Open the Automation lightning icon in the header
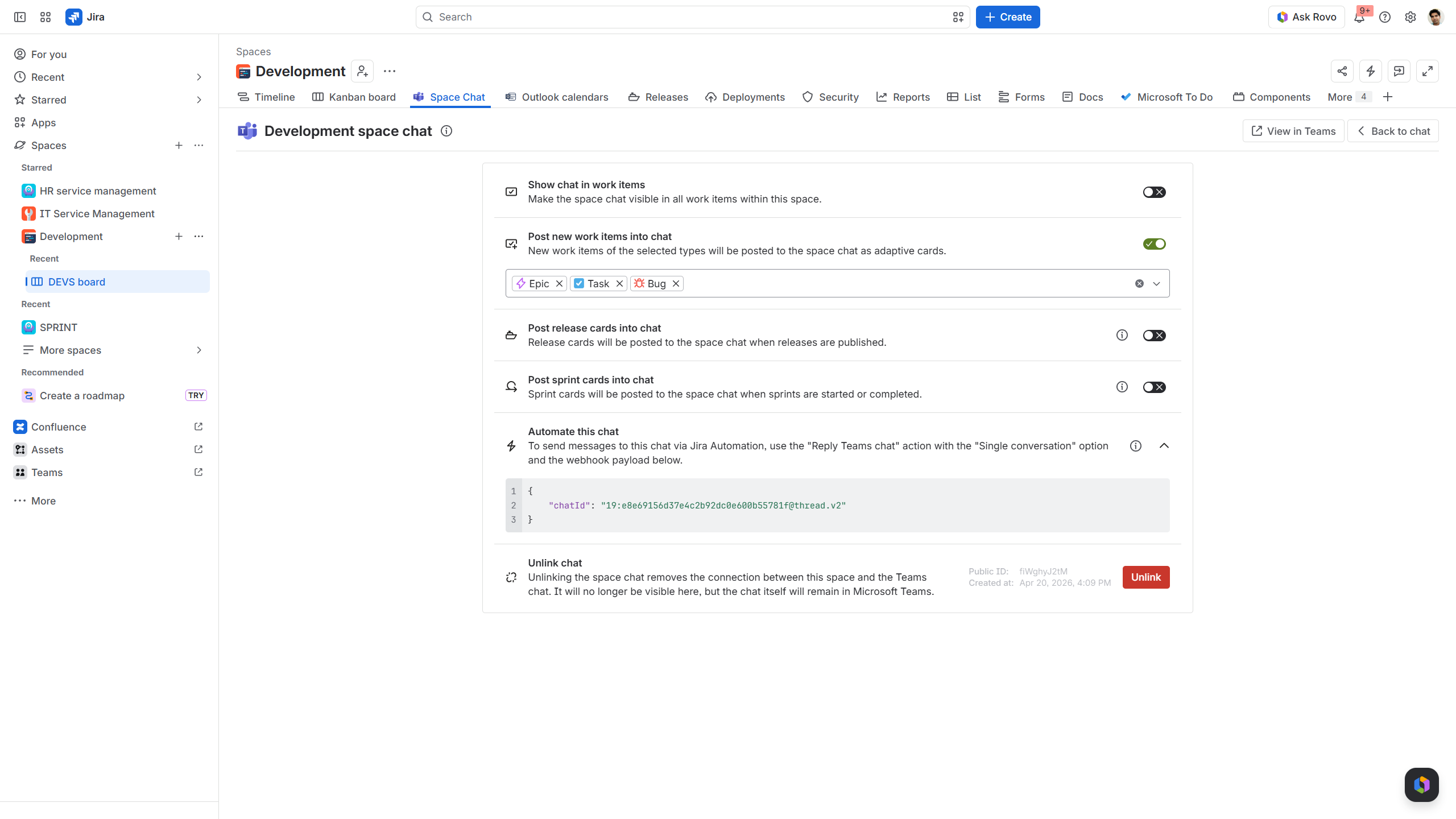The height and width of the screenshot is (819, 1456). tap(1371, 71)
